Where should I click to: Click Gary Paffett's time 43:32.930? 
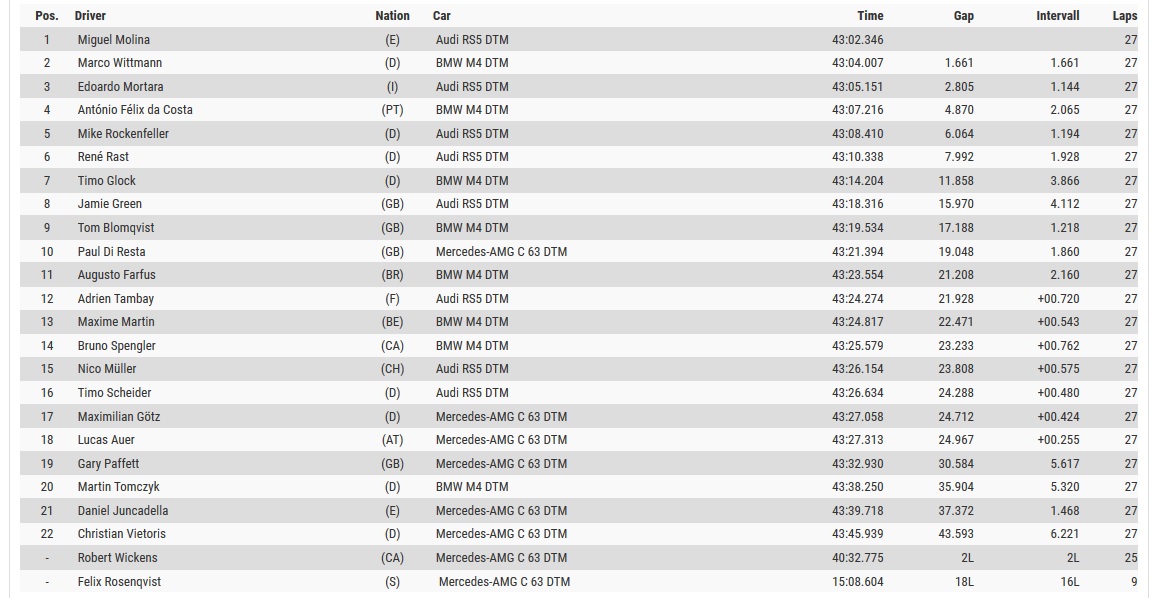pyautogui.click(x=857, y=464)
